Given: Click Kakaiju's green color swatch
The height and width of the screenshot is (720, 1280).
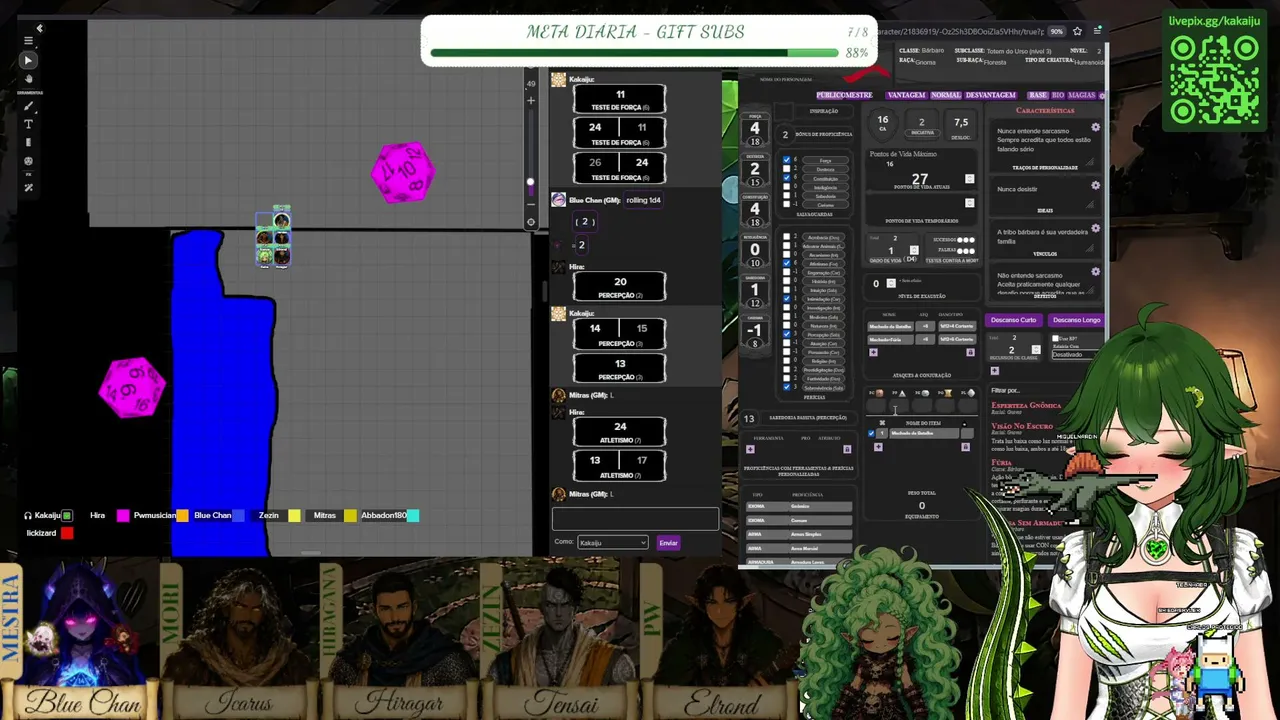Looking at the screenshot, I should pyautogui.click(x=67, y=516).
